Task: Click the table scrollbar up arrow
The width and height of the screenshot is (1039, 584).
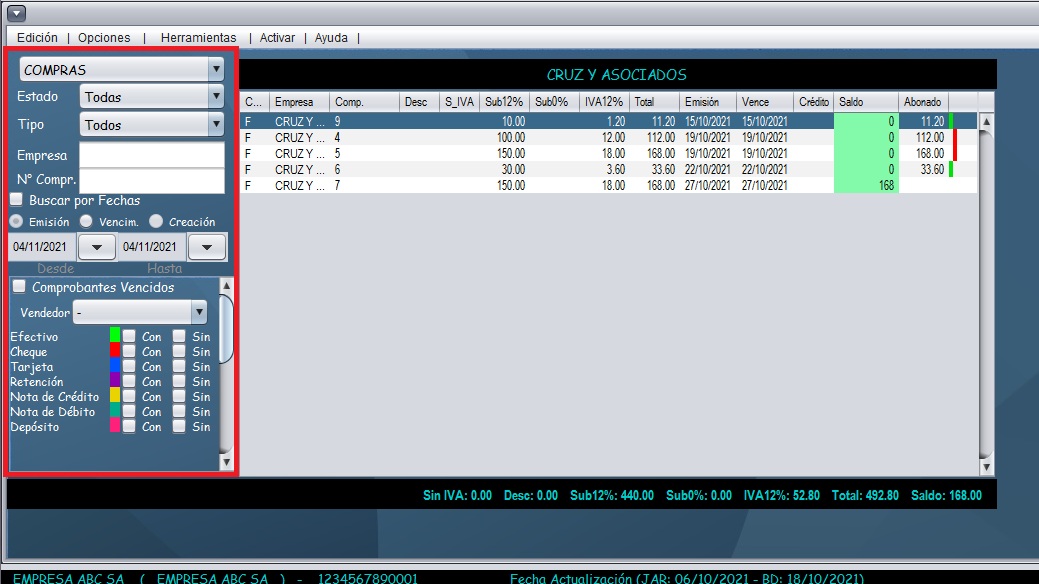Action: click(x=986, y=122)
